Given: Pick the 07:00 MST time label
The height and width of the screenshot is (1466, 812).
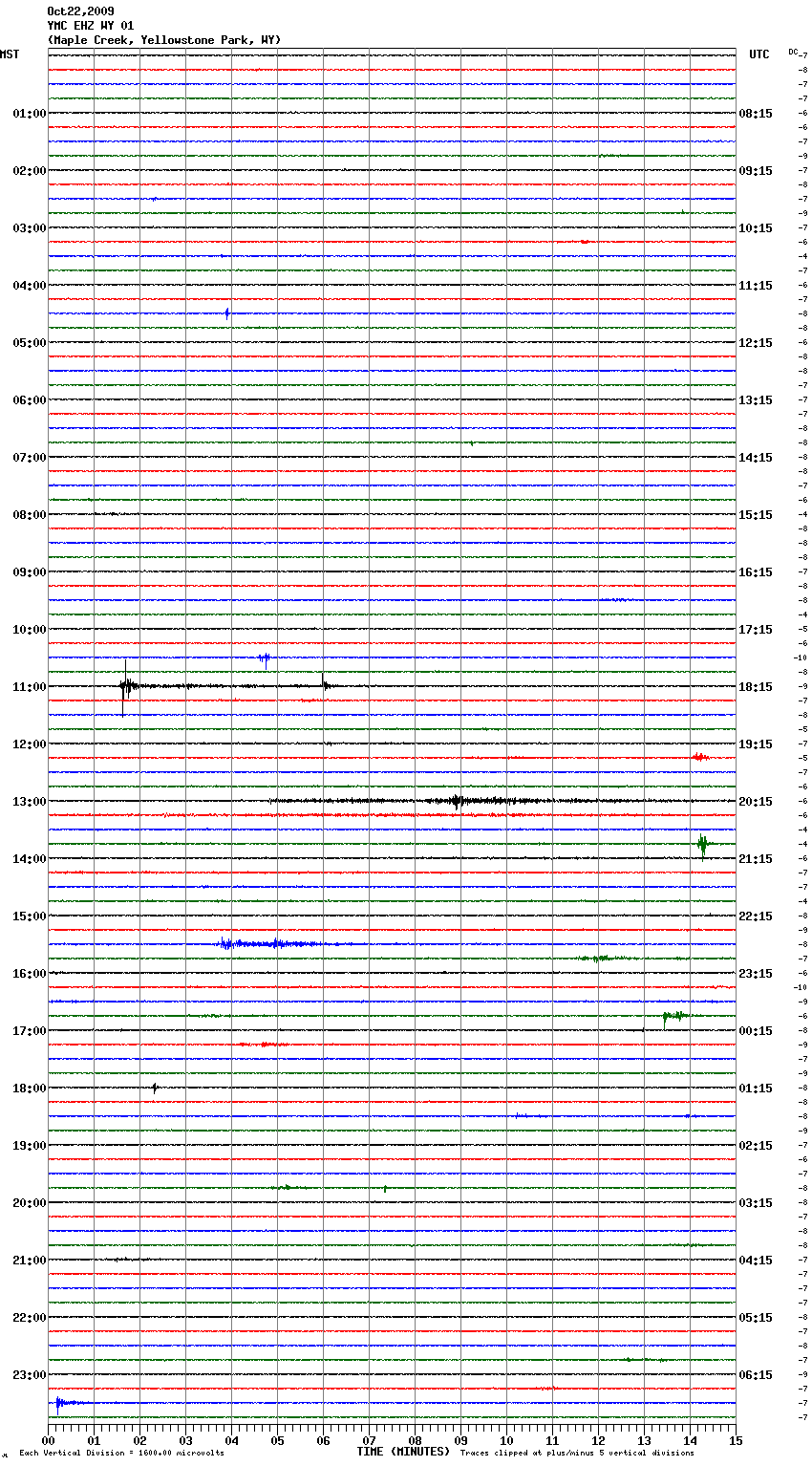Looking at the screenshot, I should coord(30,458).
